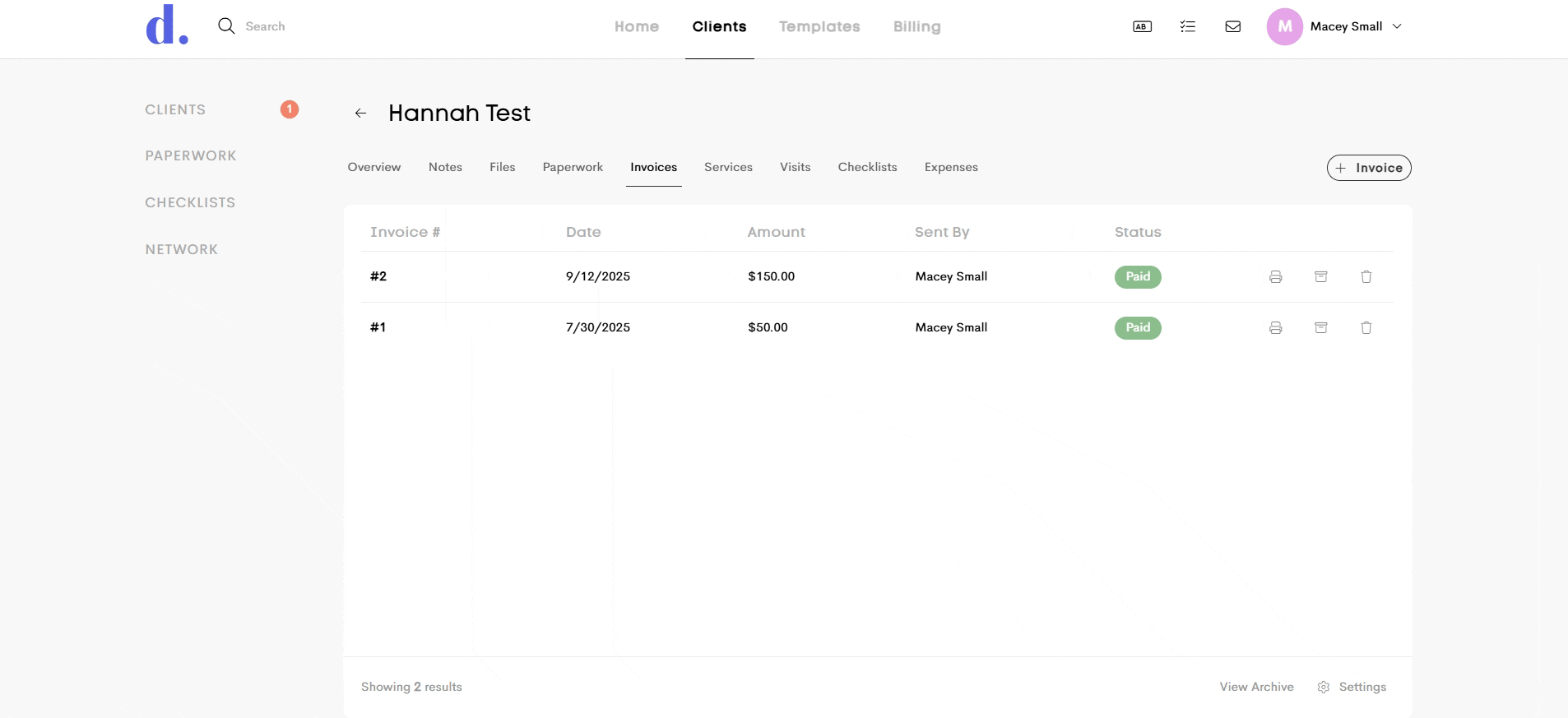Open the Templates tab

coord(819,26)
